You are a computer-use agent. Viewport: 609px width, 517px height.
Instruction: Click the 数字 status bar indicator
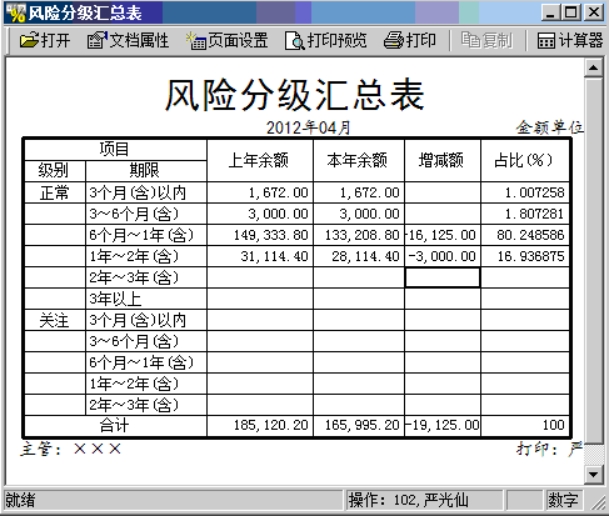tap(563, 500)
